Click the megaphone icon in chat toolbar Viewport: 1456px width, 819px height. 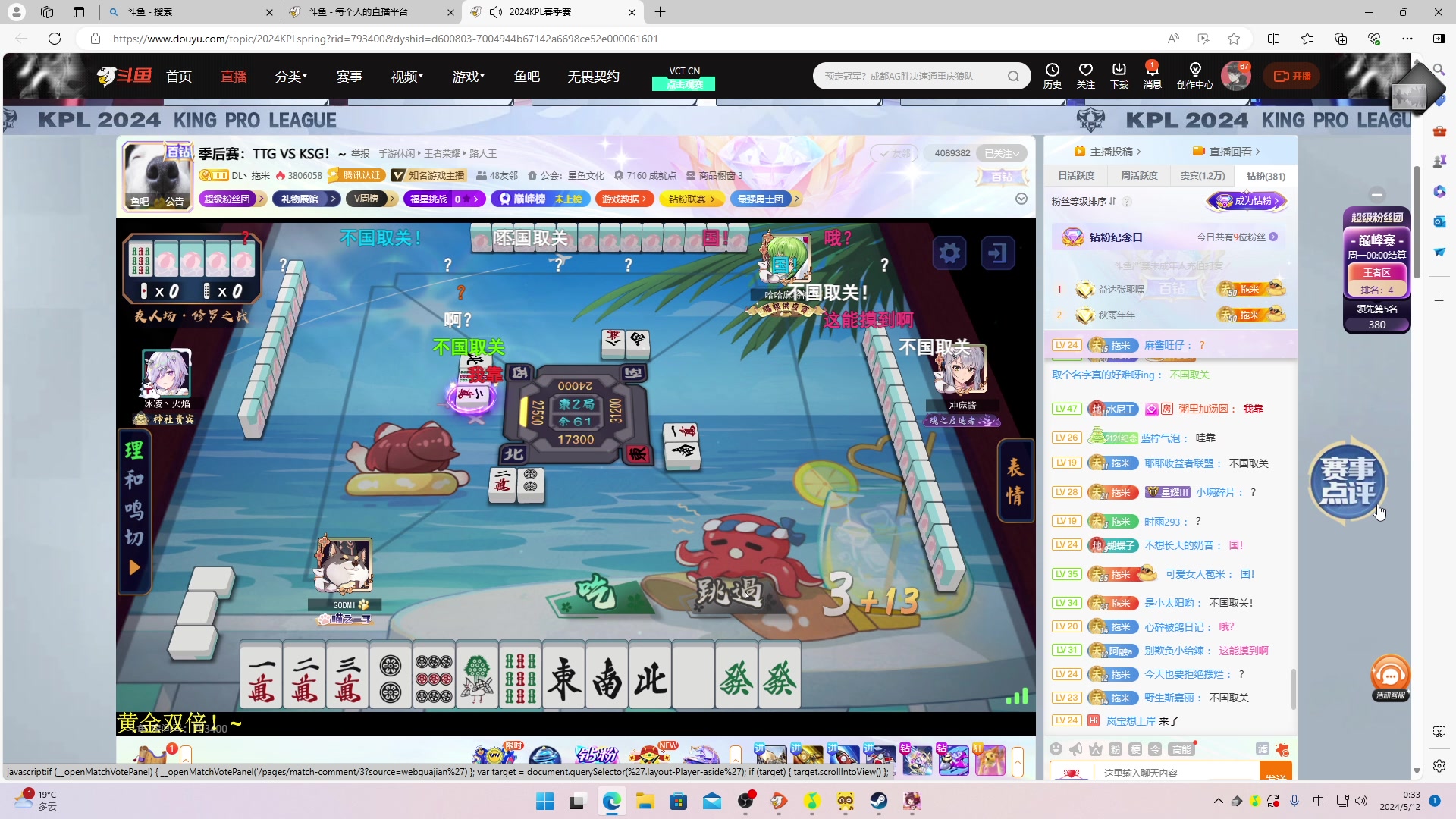(1075, 749)
